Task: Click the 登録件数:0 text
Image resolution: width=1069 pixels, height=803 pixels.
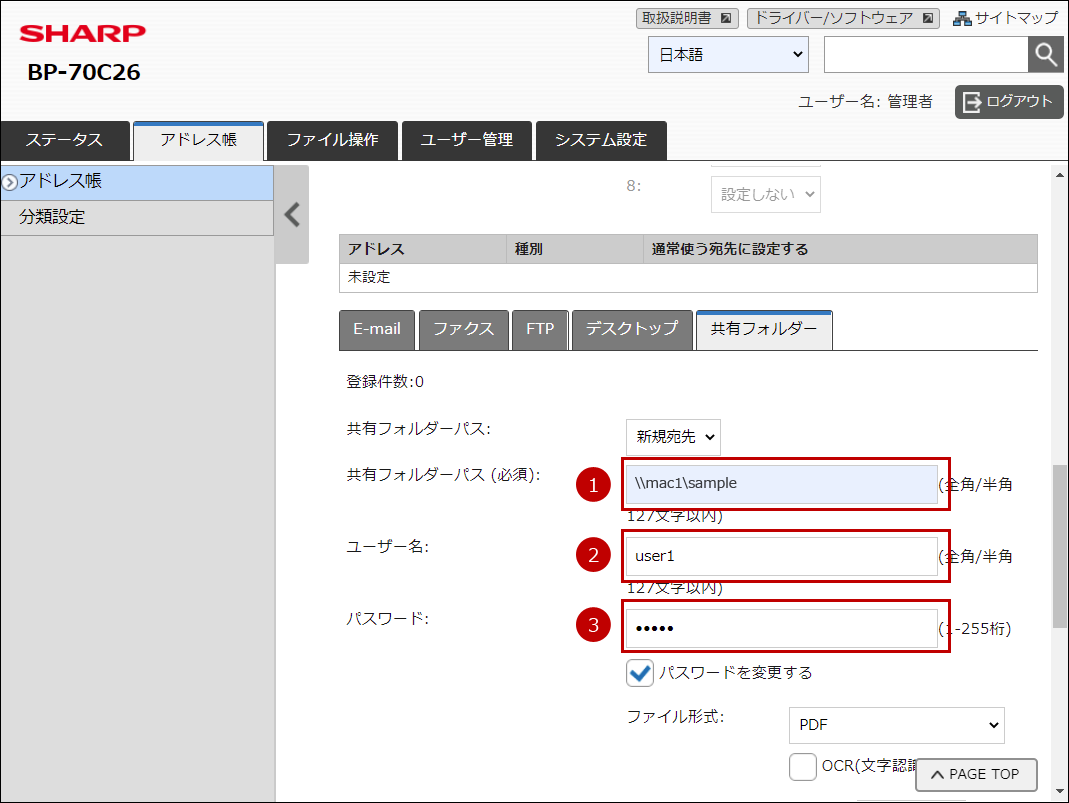Action: tap(385, 382)
